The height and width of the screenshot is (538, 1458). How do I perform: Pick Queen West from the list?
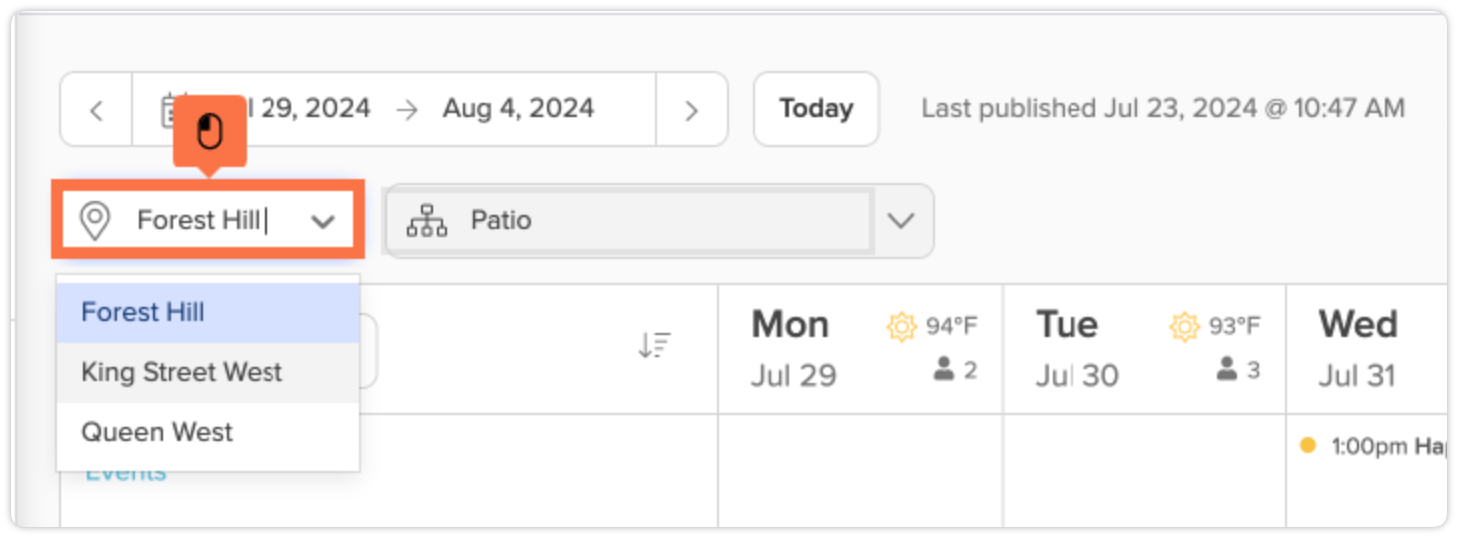157,432
